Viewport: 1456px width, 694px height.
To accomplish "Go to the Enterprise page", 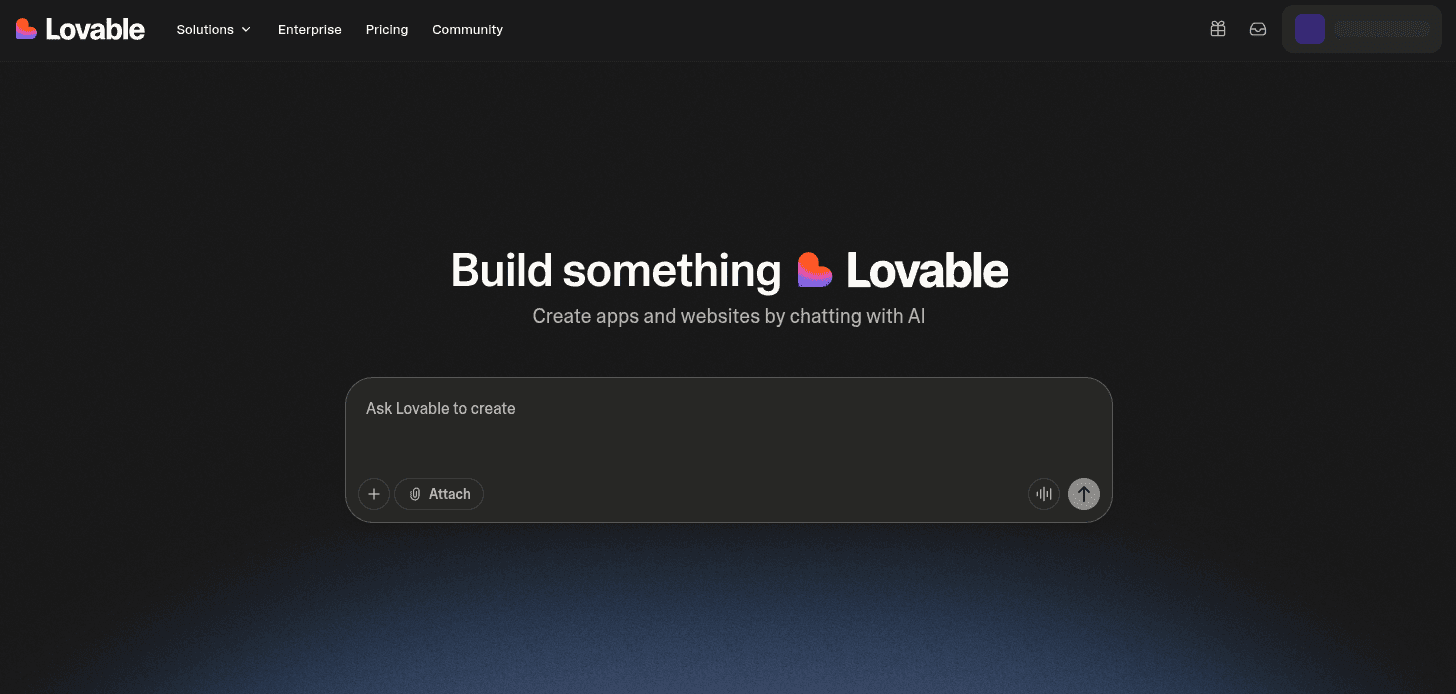I will [x=309, y=29].
